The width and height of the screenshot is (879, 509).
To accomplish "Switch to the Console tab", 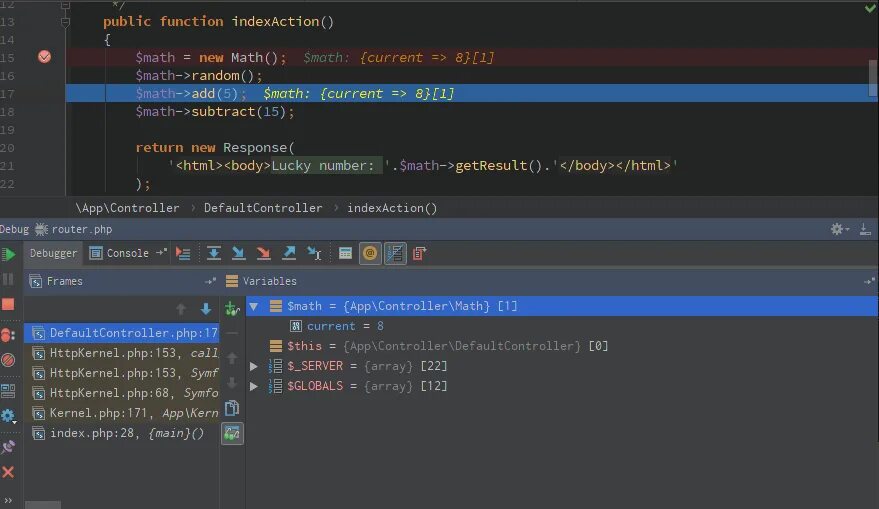I will click(x=120, y=253).
